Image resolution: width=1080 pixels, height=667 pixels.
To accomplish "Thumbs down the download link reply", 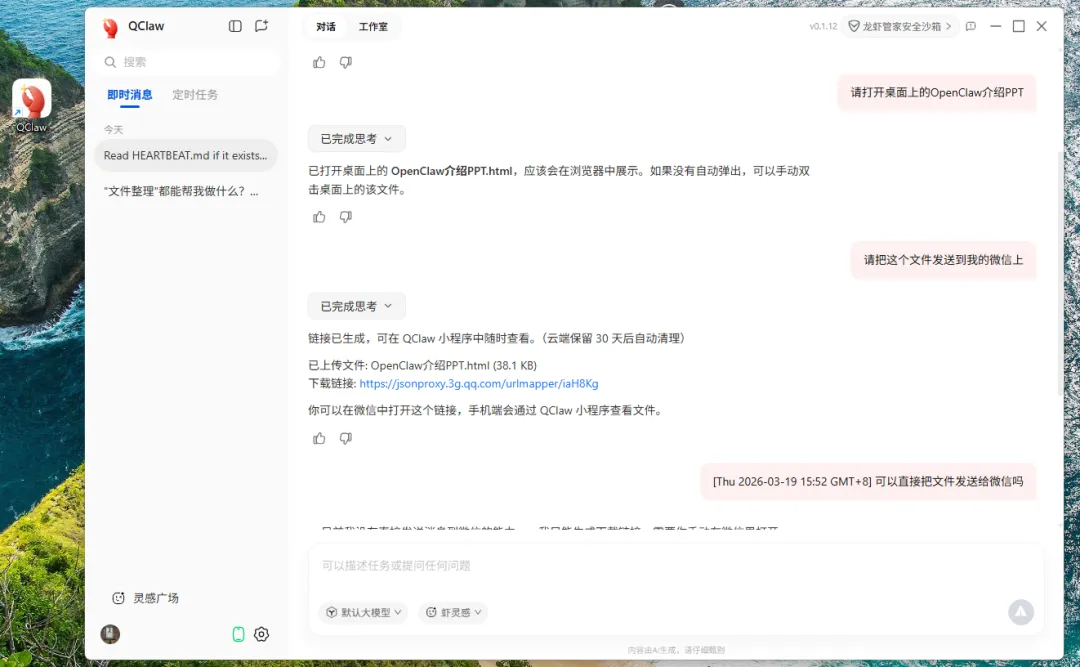I will click(x=346, y=438).
